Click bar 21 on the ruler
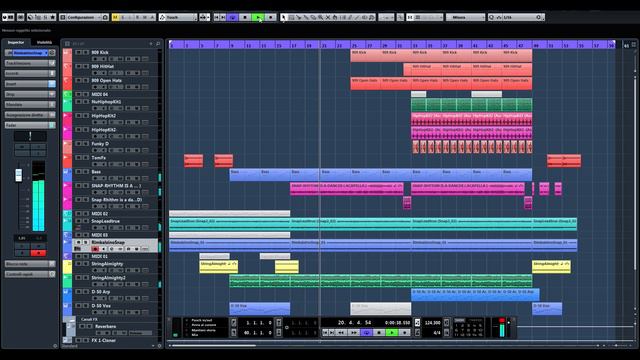Image resolution: width=640 pixels, height=360 pixels. (324, 46)
